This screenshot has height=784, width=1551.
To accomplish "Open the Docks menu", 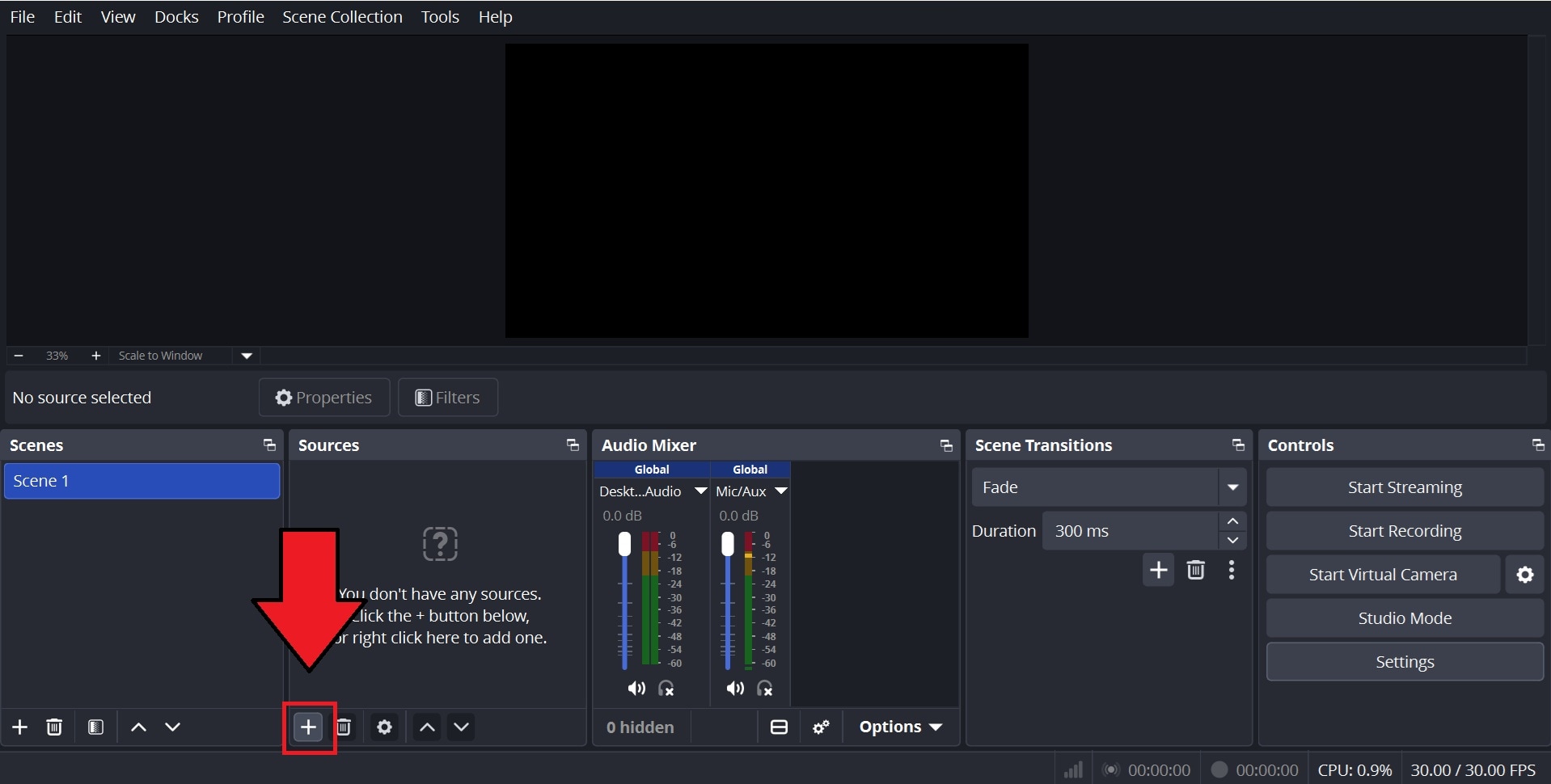I will tap(176, 17).
